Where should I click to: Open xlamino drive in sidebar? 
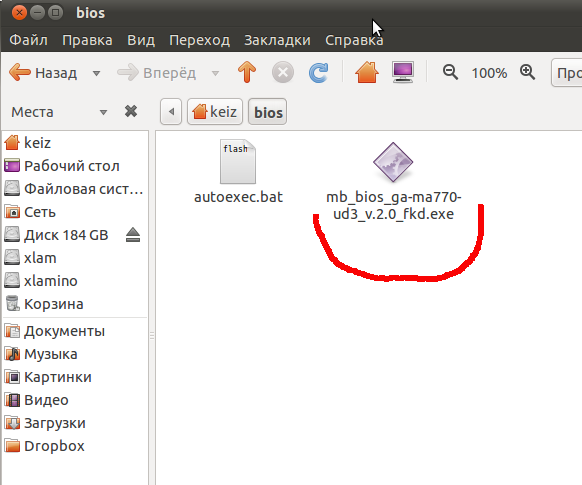click(75, 281)
